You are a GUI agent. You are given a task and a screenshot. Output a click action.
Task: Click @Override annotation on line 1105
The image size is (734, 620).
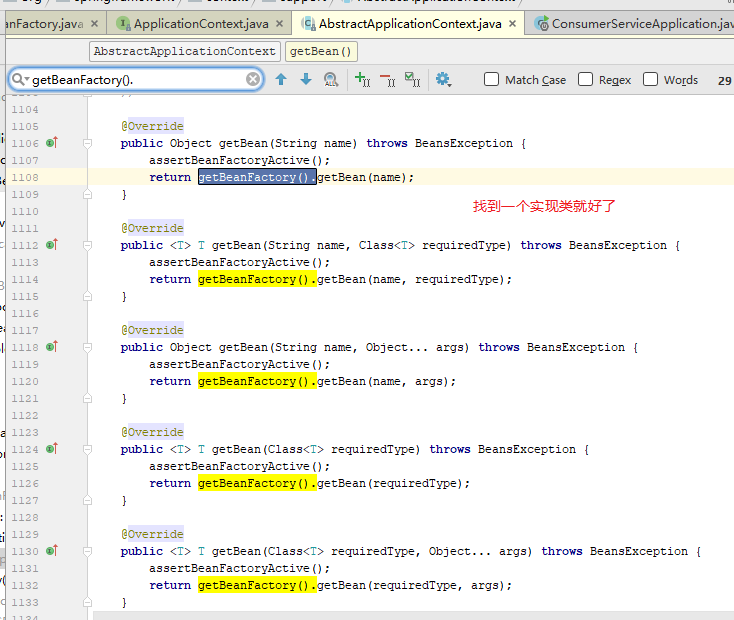pos(153,126)
